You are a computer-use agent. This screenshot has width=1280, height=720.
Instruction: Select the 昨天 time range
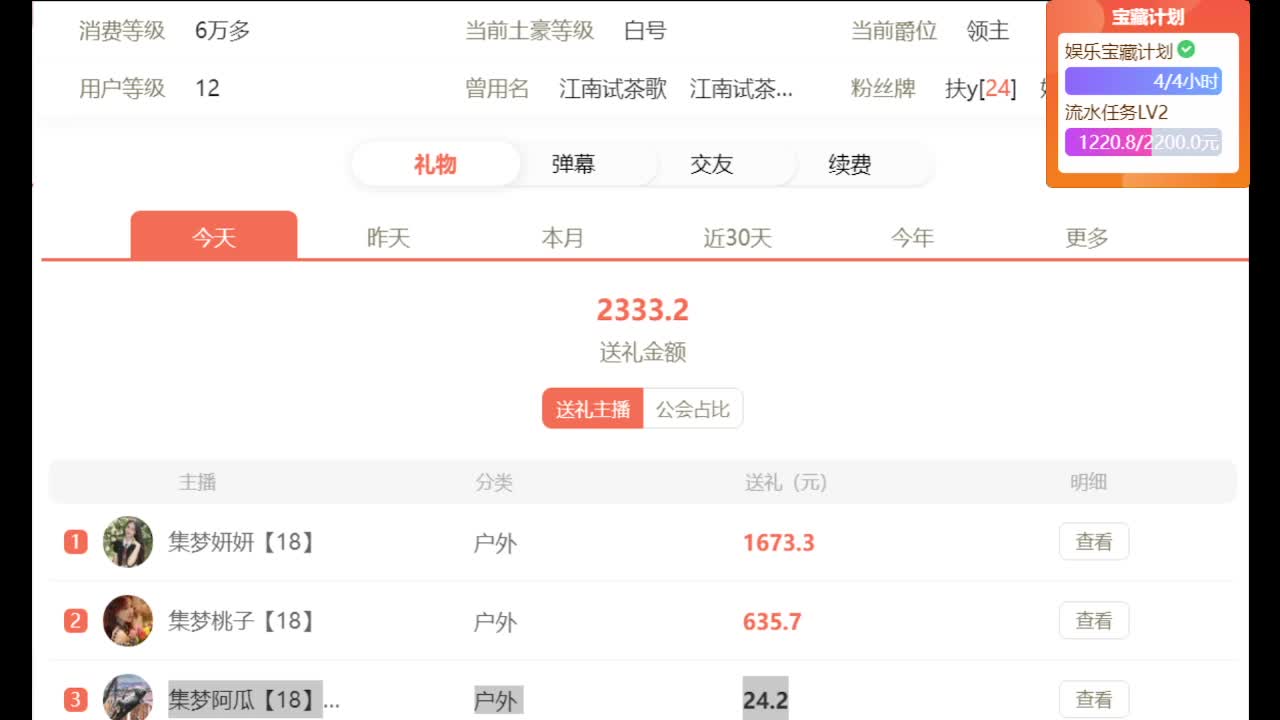388,238
